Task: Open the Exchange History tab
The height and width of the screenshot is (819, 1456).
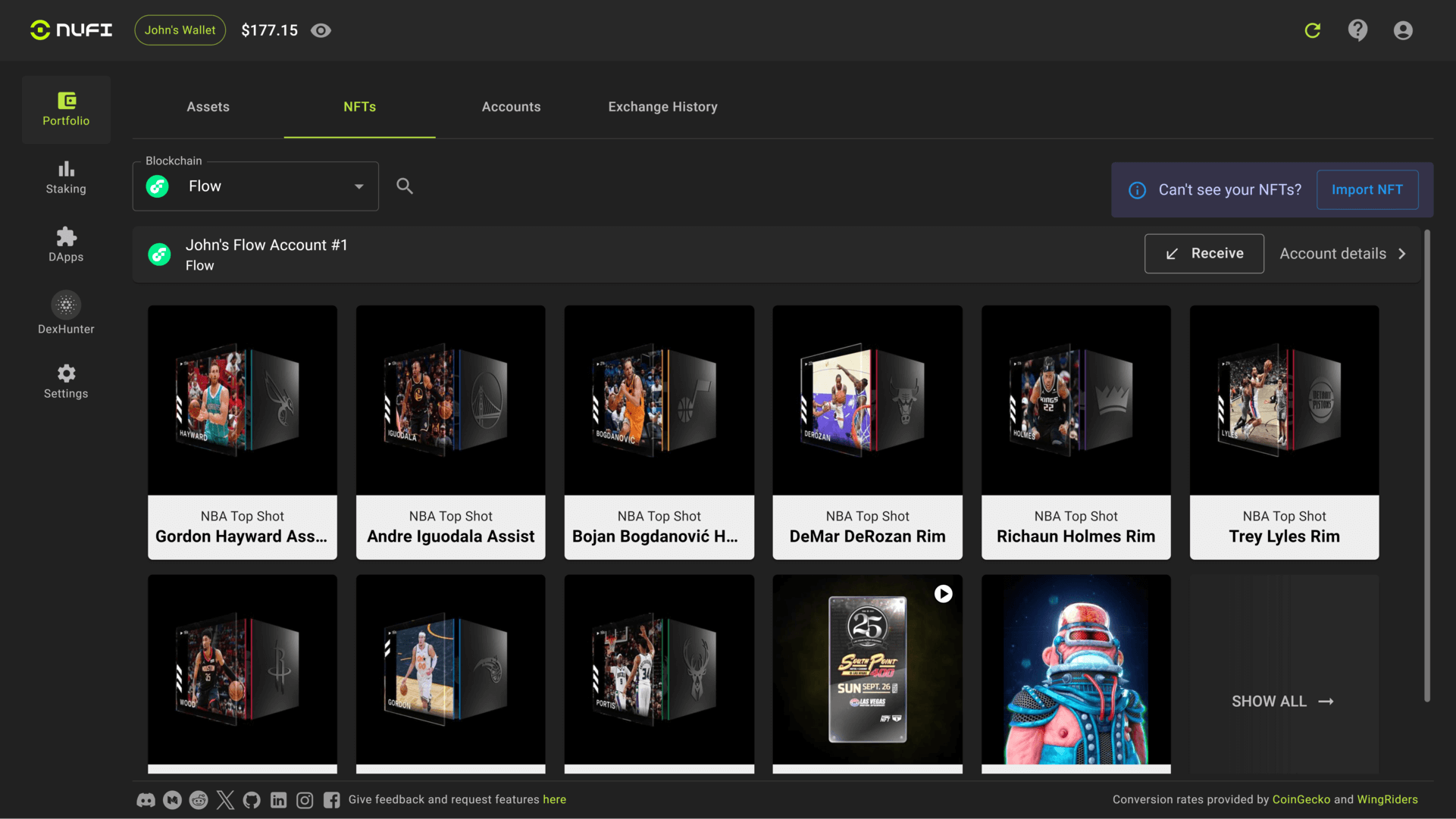Action: 662,107
